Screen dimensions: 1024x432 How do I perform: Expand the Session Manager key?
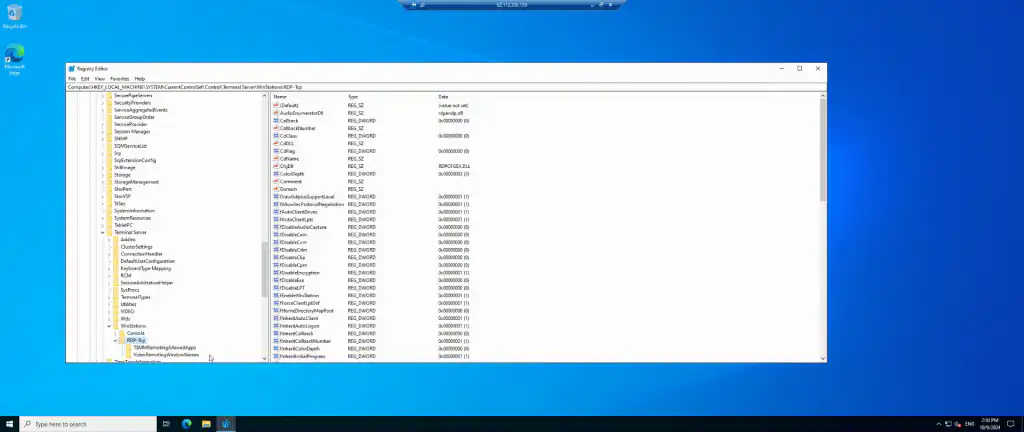[103, 131]
